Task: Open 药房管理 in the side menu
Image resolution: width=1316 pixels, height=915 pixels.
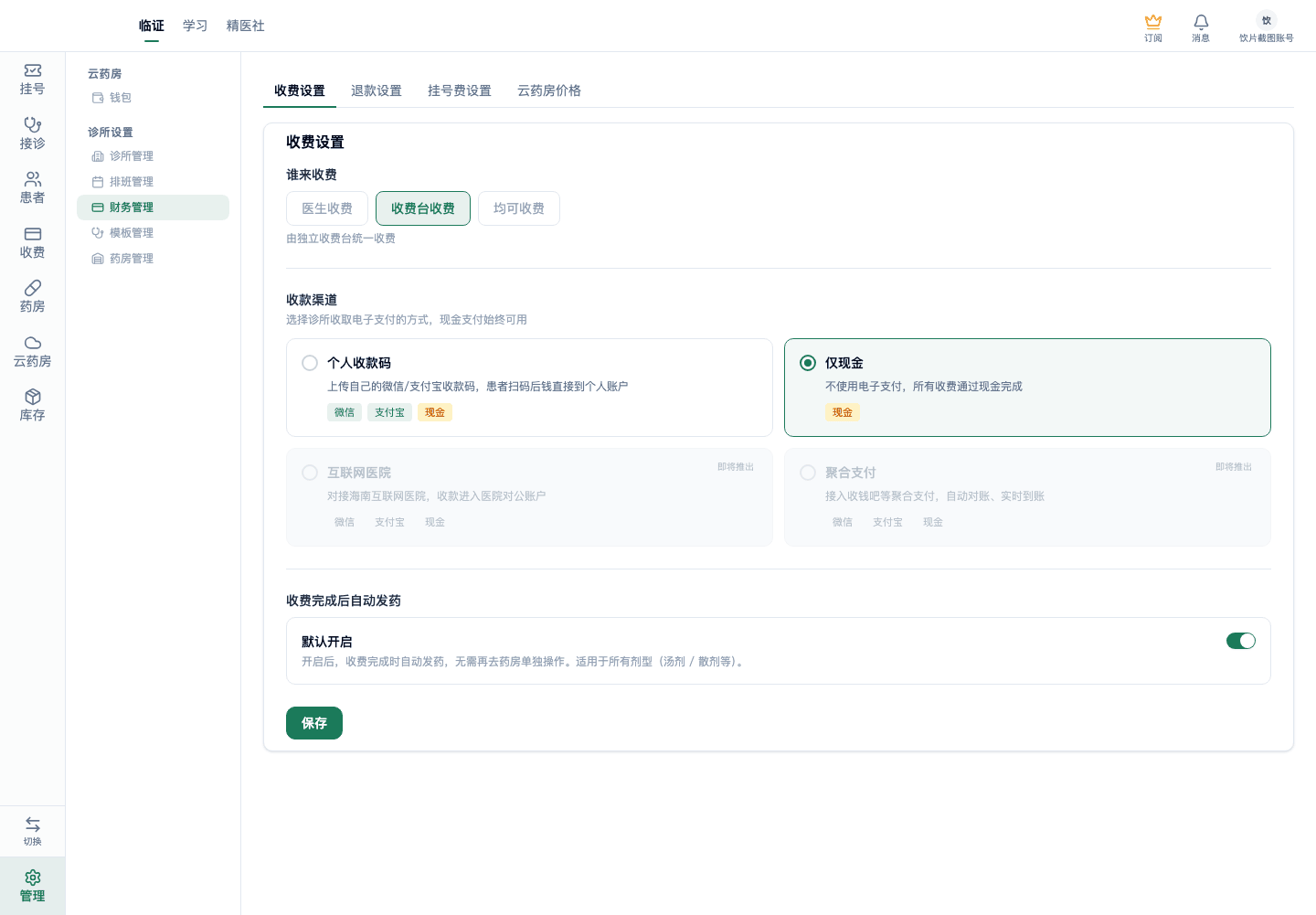Action: (x=153, y=259)
